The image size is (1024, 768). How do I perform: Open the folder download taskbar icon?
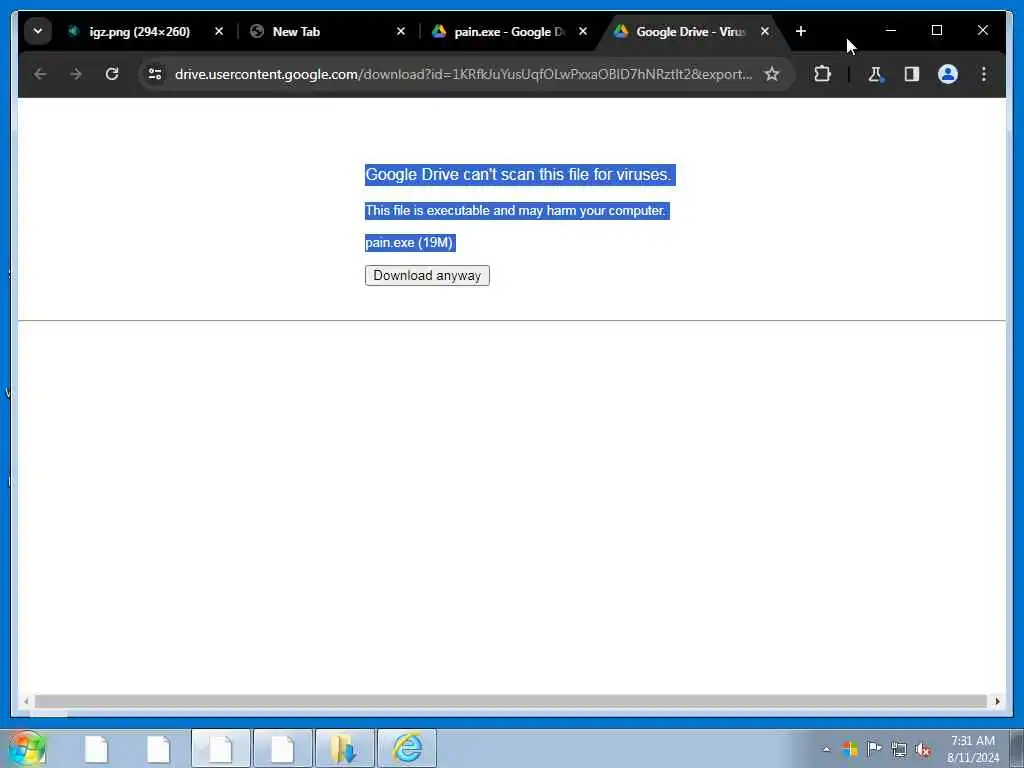click(345, 748)
